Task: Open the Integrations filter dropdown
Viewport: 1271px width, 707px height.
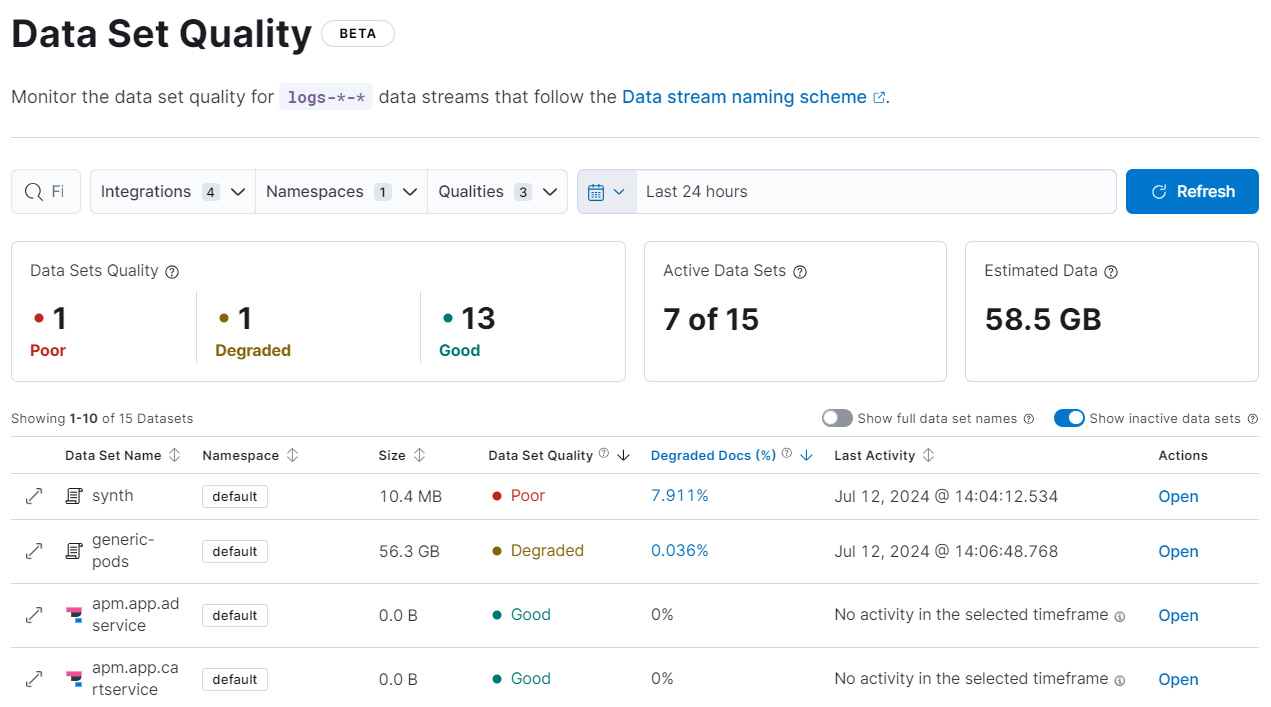Action: pyautogui.click(x=172, y=191)
